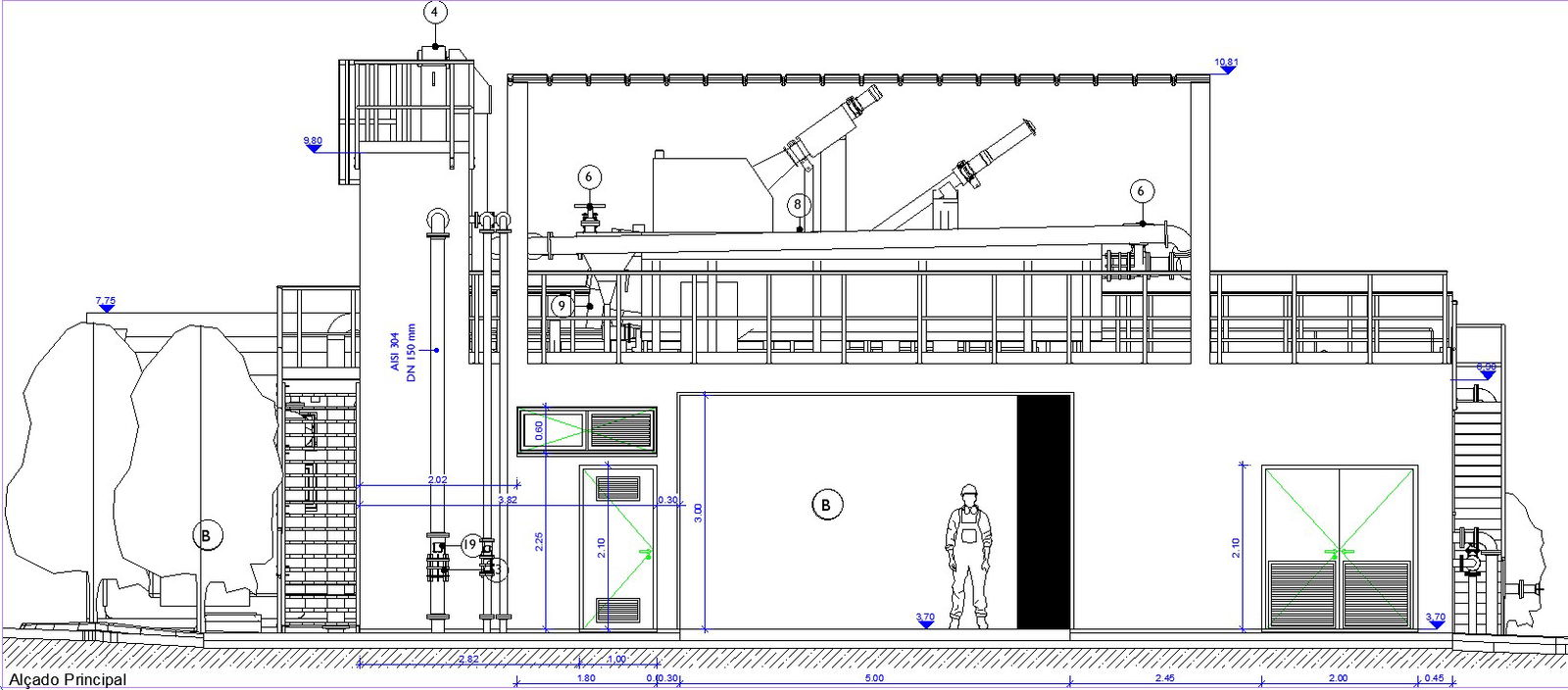Screen dimensions: 1568x690
Task: Select callout bubble number 4 at top
Action: coord(435,13)
